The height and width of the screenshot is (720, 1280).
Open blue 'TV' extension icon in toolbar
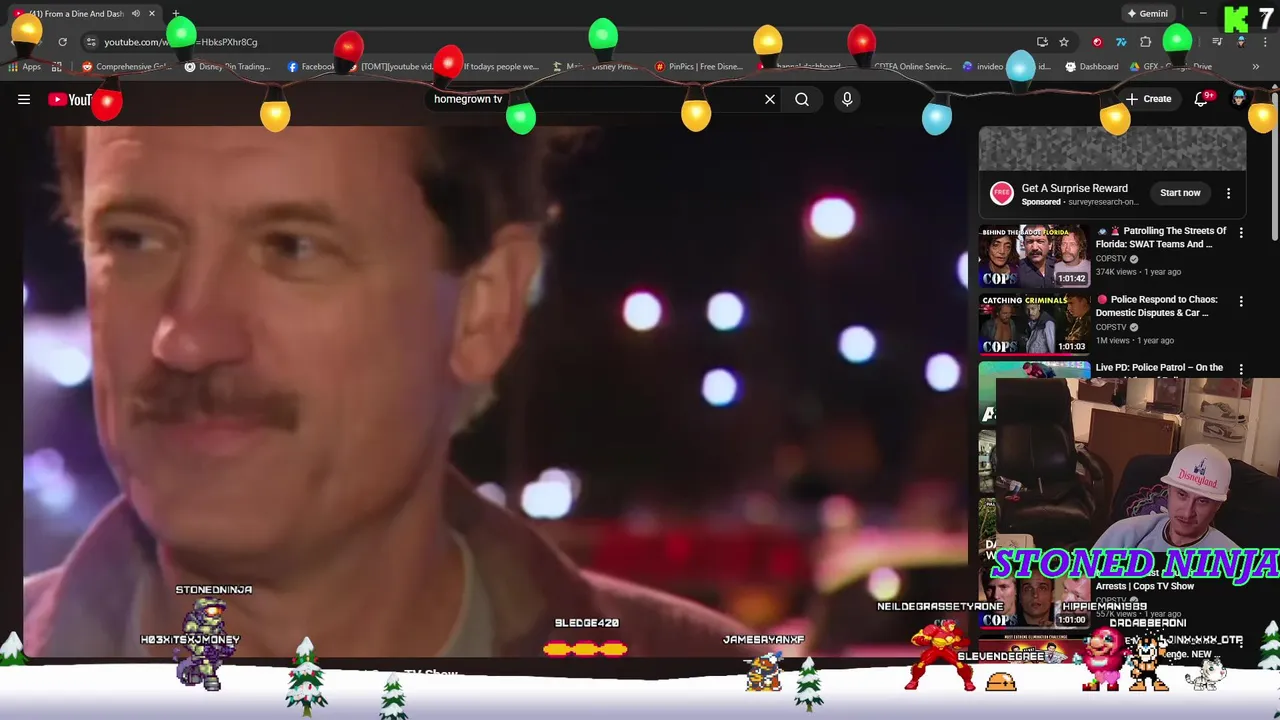[1121, 42]
